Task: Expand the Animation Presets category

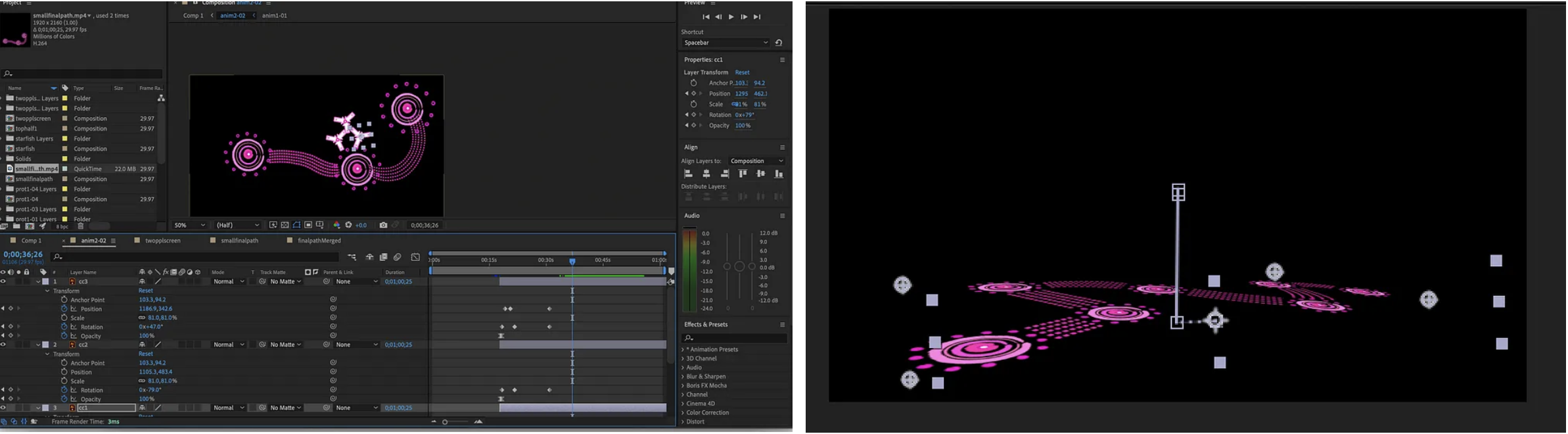Action: pyautogui.click(x=683, y=349)
